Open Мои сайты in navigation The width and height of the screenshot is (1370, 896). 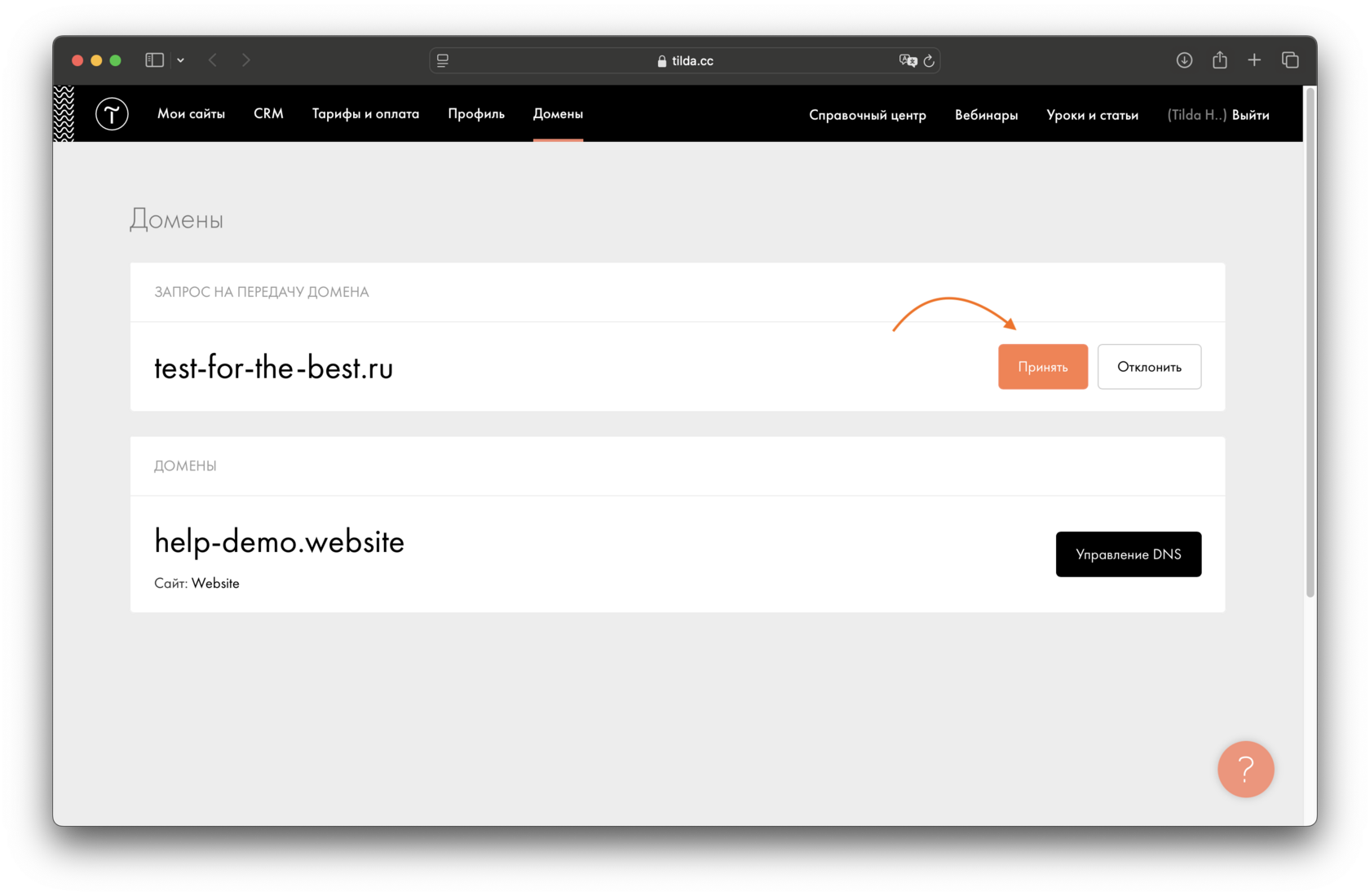(191, 114)
